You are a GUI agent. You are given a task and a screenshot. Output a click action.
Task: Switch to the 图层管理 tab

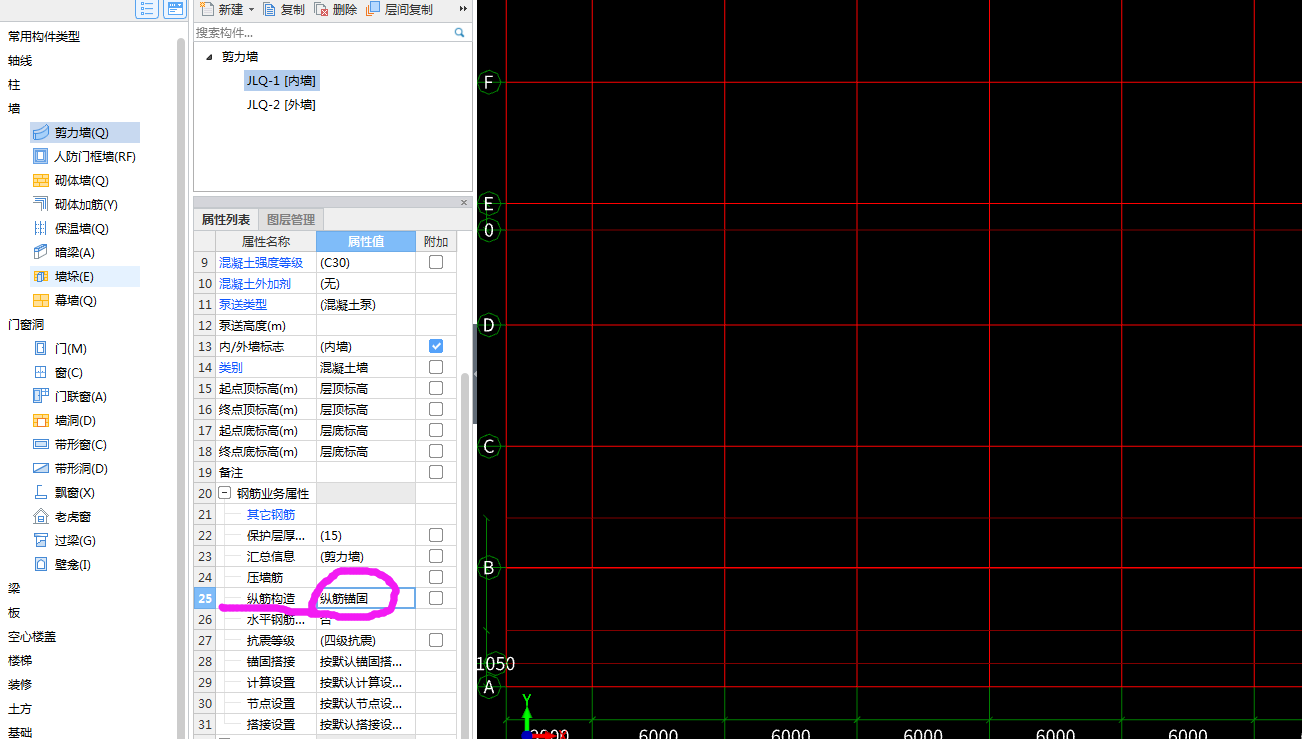click(x=291, y=220)
